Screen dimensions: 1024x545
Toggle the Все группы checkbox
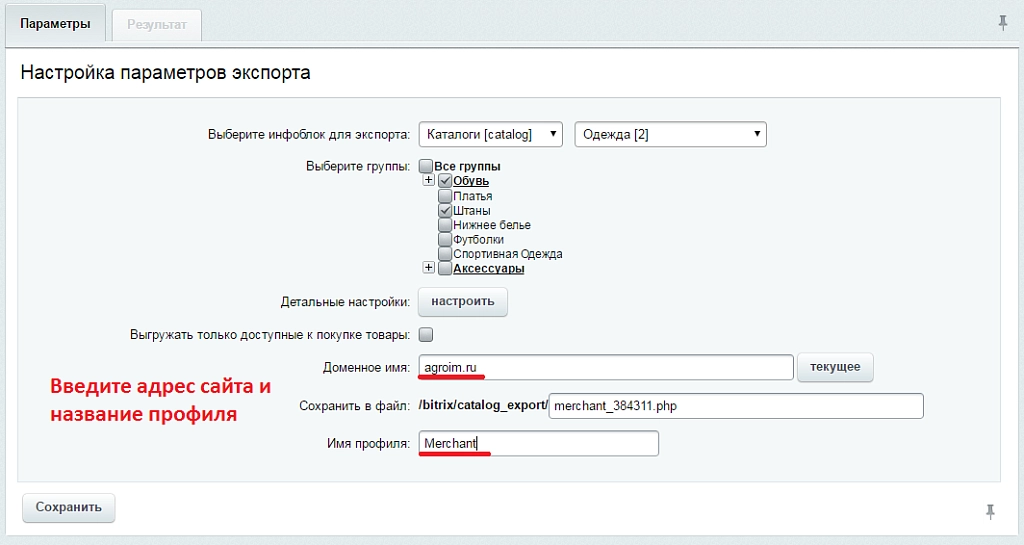pos(426,166)
